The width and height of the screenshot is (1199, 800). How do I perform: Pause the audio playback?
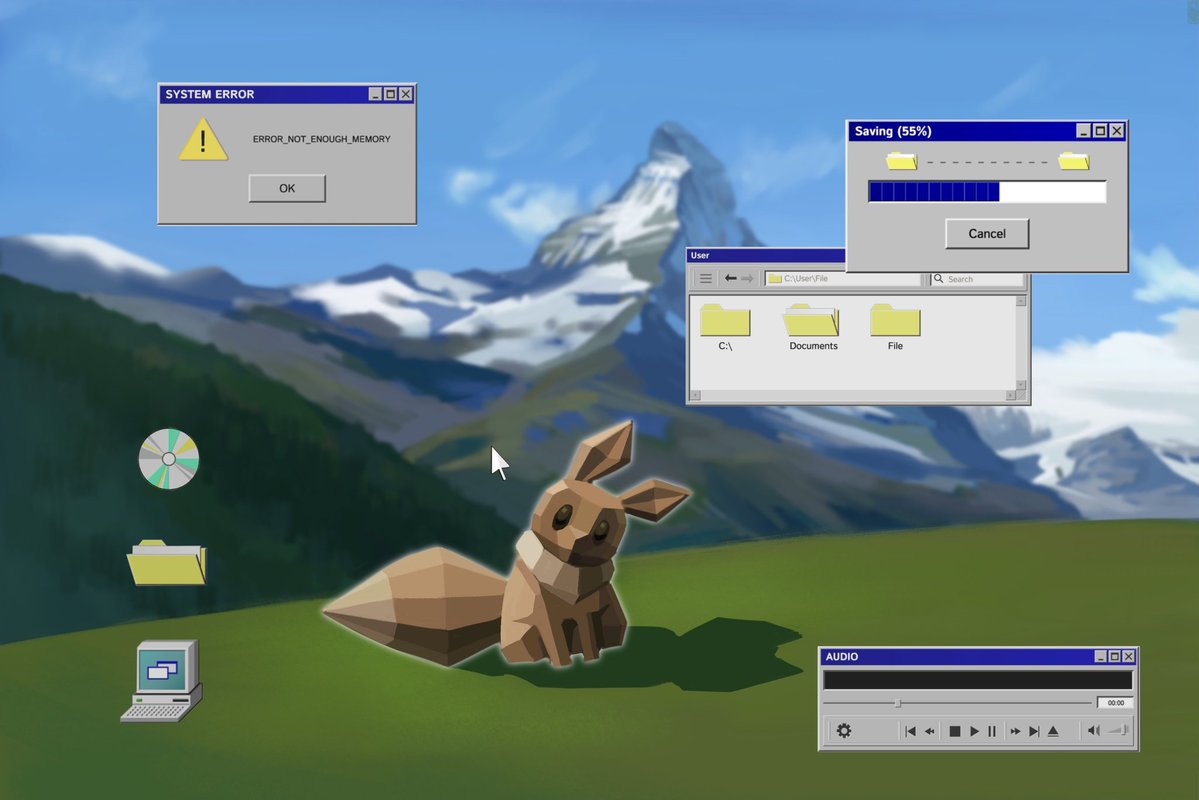pyautogui.click(x=992, y=731)
